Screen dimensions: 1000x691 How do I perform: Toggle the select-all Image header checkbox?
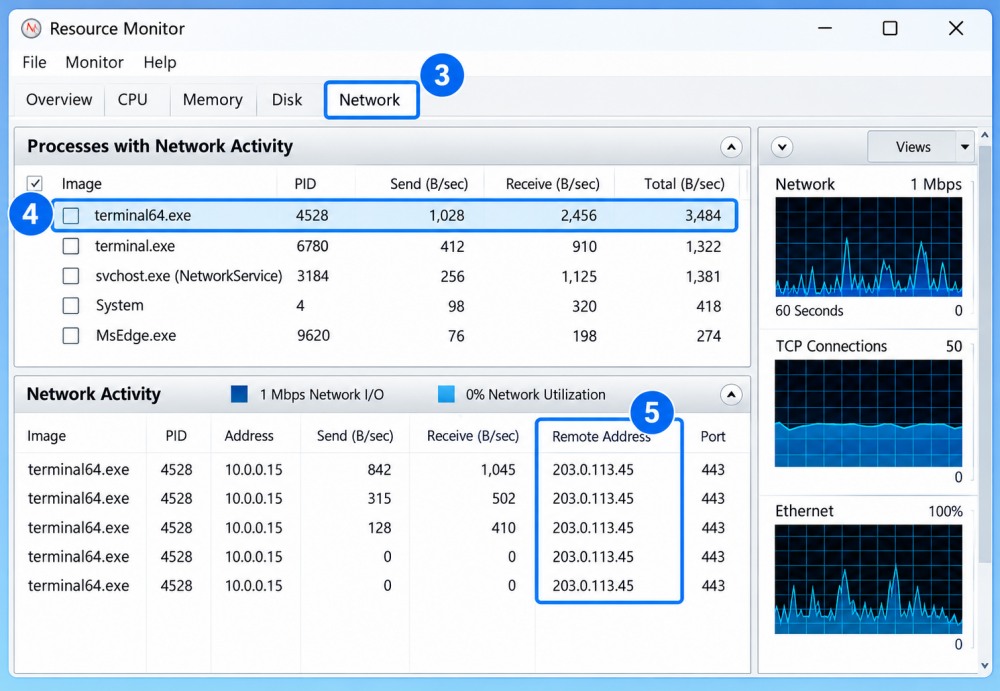click(x=35, y=184)
